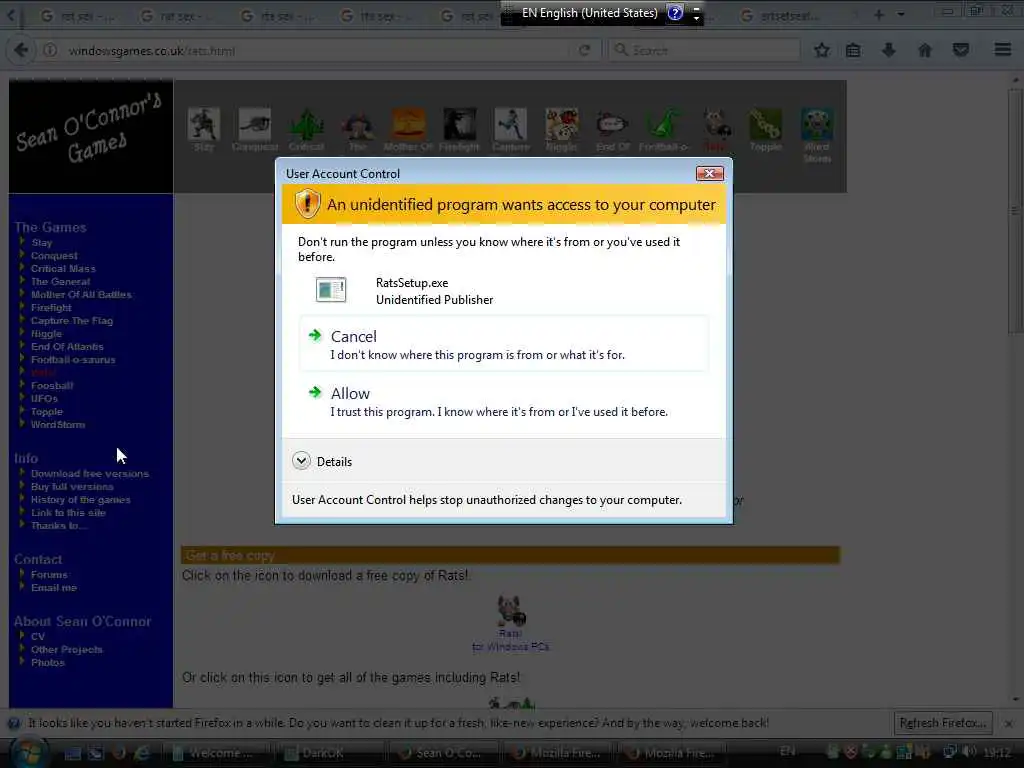The width and height of the screenshot is (1024, 768).
Task: Open UFOs sidebar link
Action: click(44, 398)
